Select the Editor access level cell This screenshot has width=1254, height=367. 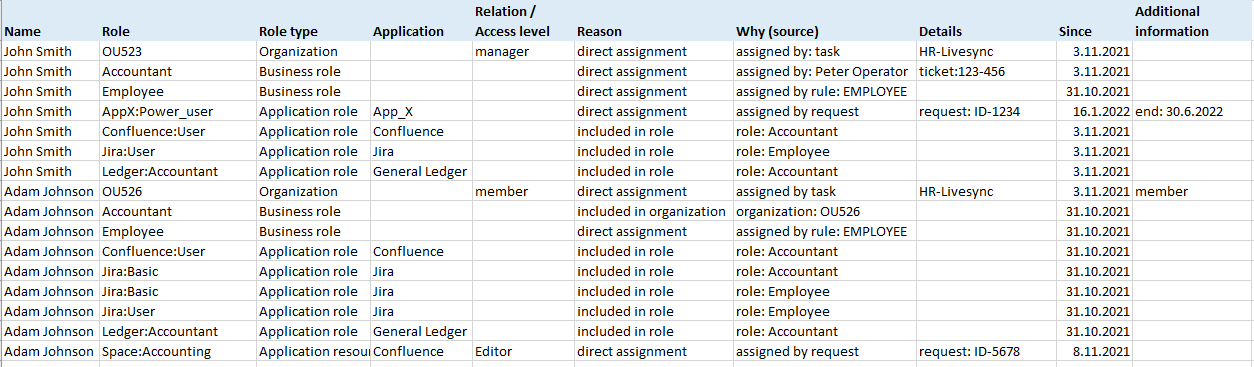[x=523, y=351]
